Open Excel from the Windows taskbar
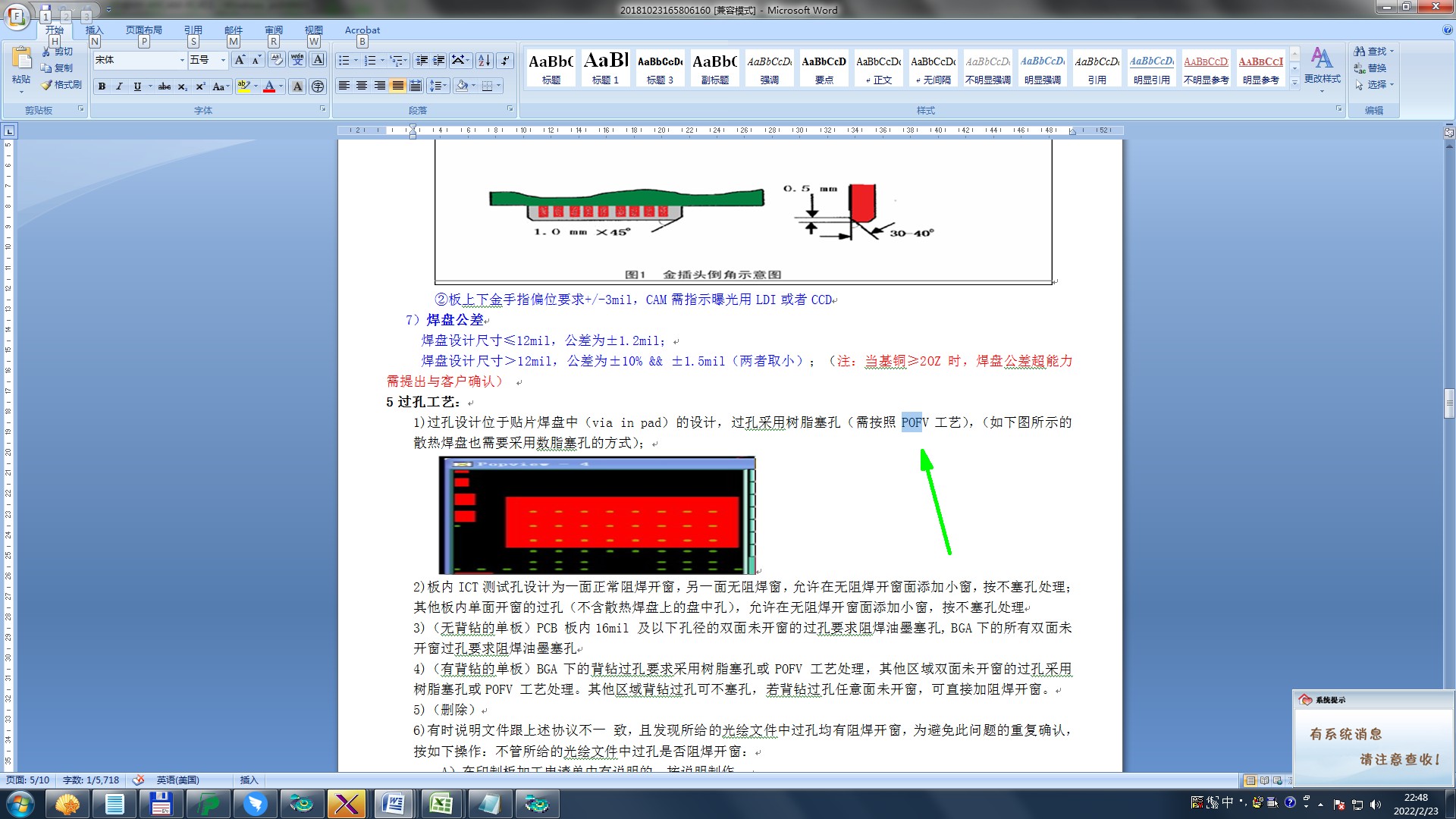This screenshot has height=819, width=1456. tap(441, 804)
